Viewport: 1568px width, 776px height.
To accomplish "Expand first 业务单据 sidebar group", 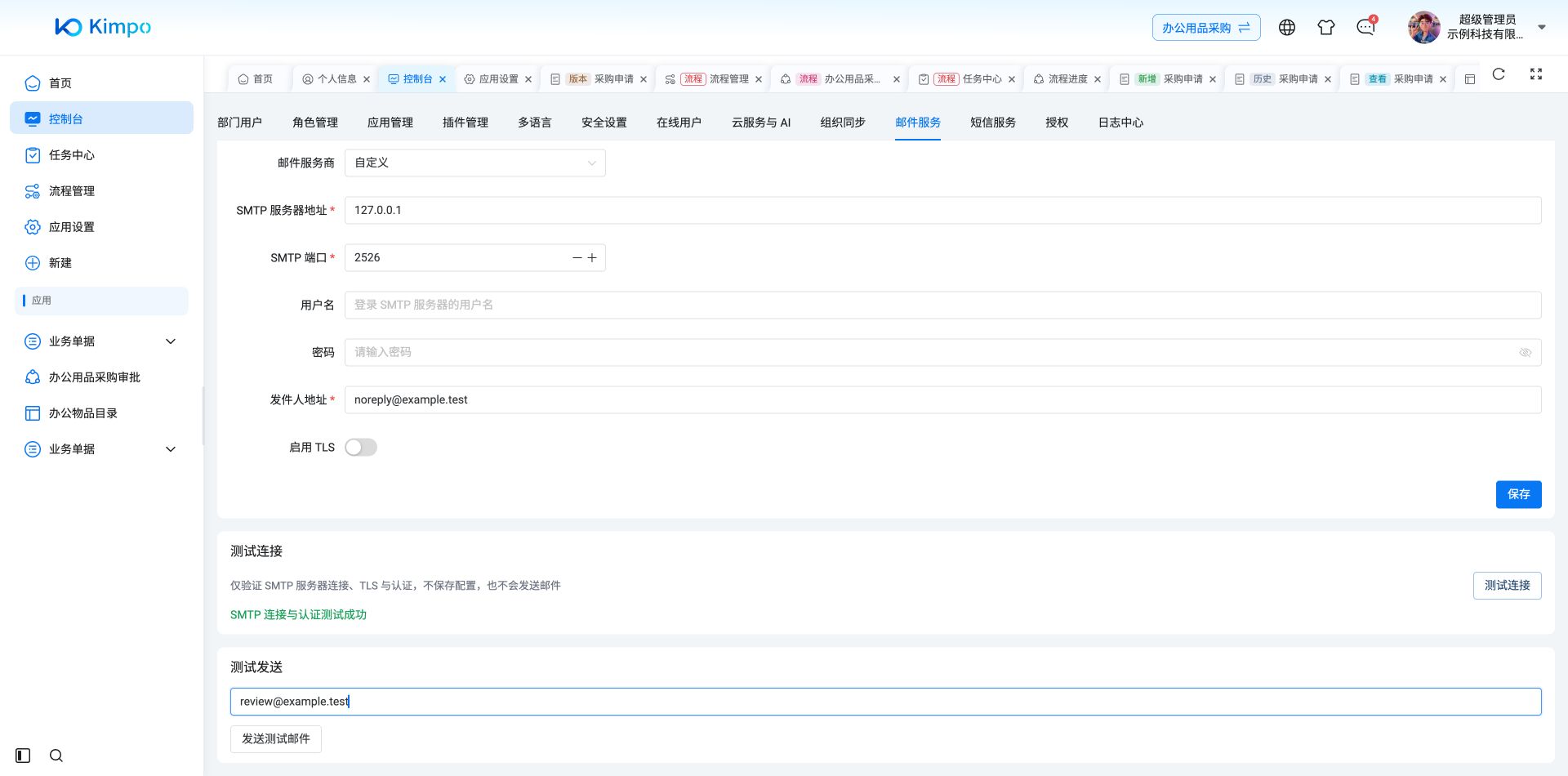I will (x=101, y=341).
